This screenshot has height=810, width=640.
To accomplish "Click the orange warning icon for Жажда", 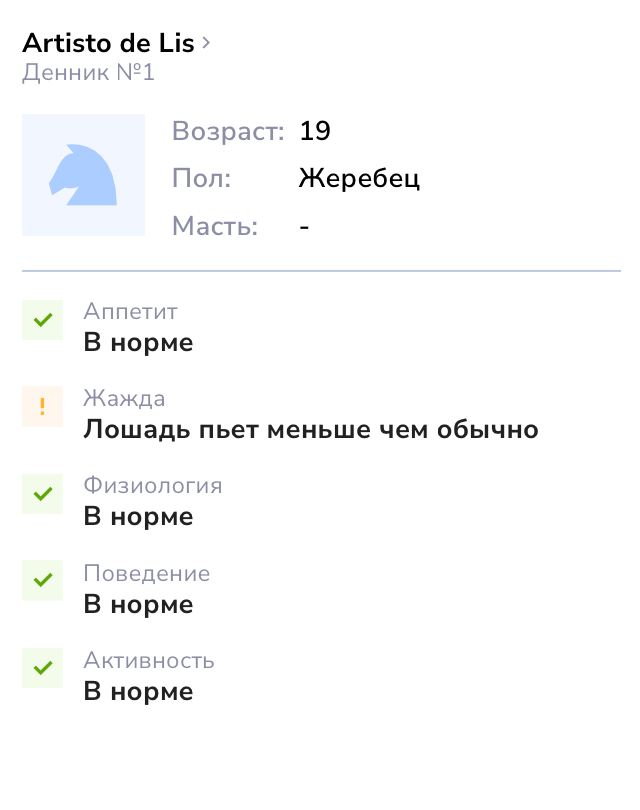I will coord(42,407).
